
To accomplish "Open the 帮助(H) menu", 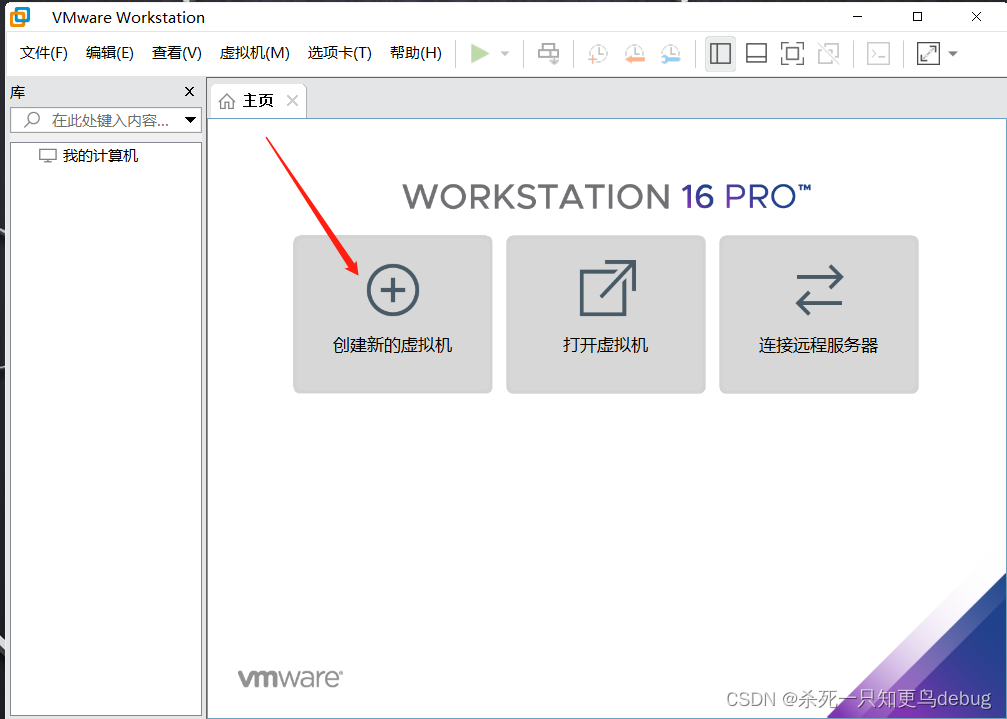I will coord(415,53).
